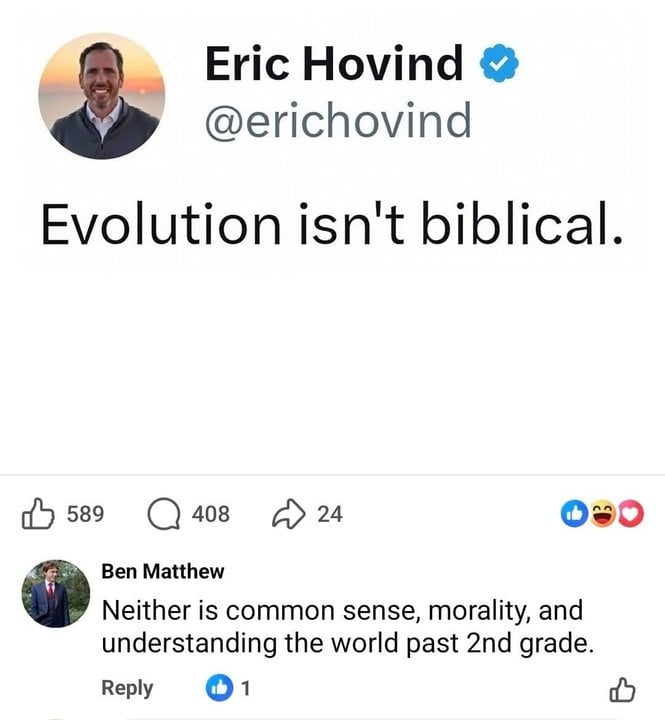Open Eric Hovind's profile picture
Screen dimensions: 665x720
pyautogui.click(x=101, y=96)
